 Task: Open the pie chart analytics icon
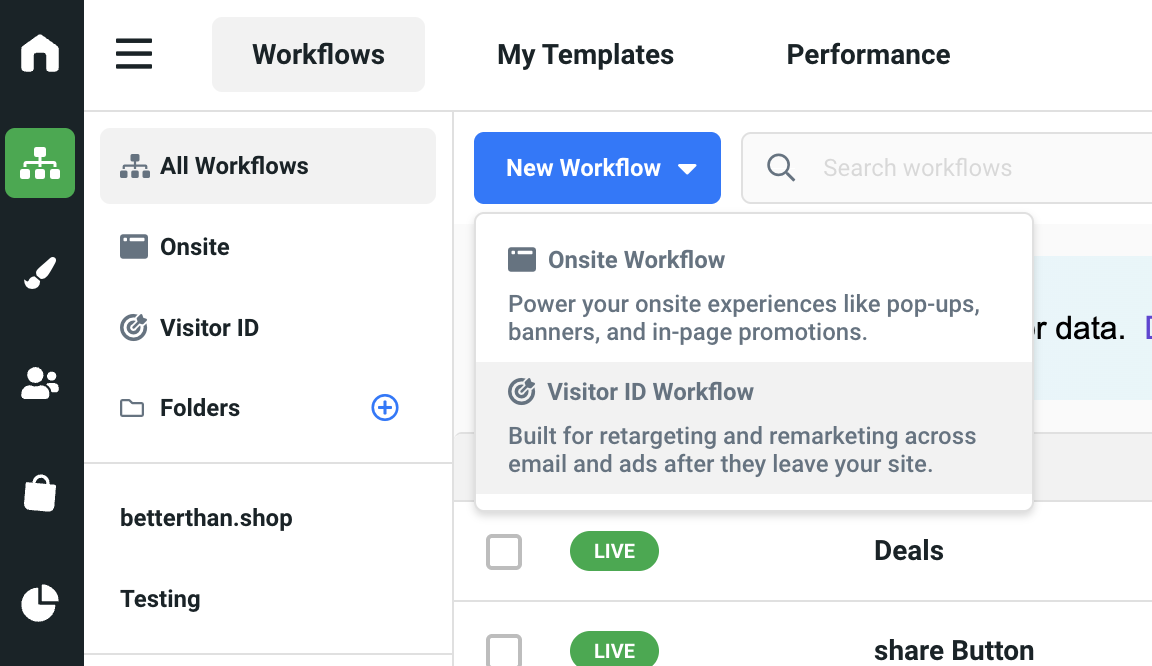coord(40,603)
